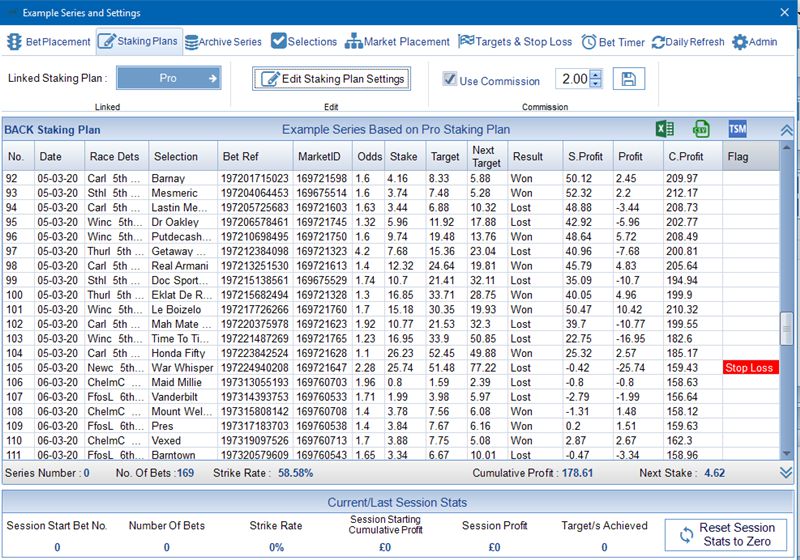This screenshot has width=800, height=560.
Task: Click the Strike Rate value 58.58%
Action: pyautogui.click(x=295, y=473)
